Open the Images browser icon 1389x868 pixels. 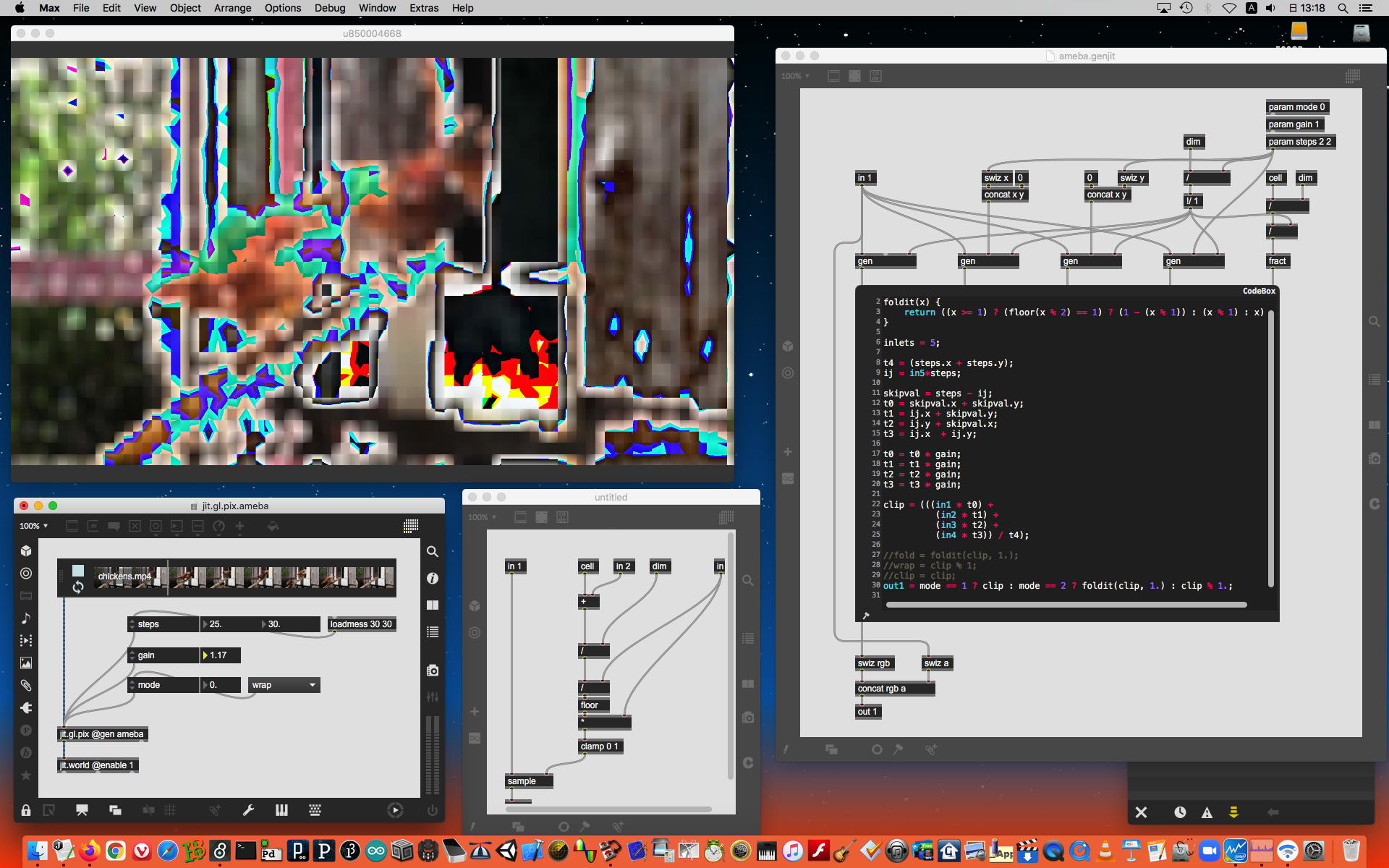(26, 663)
